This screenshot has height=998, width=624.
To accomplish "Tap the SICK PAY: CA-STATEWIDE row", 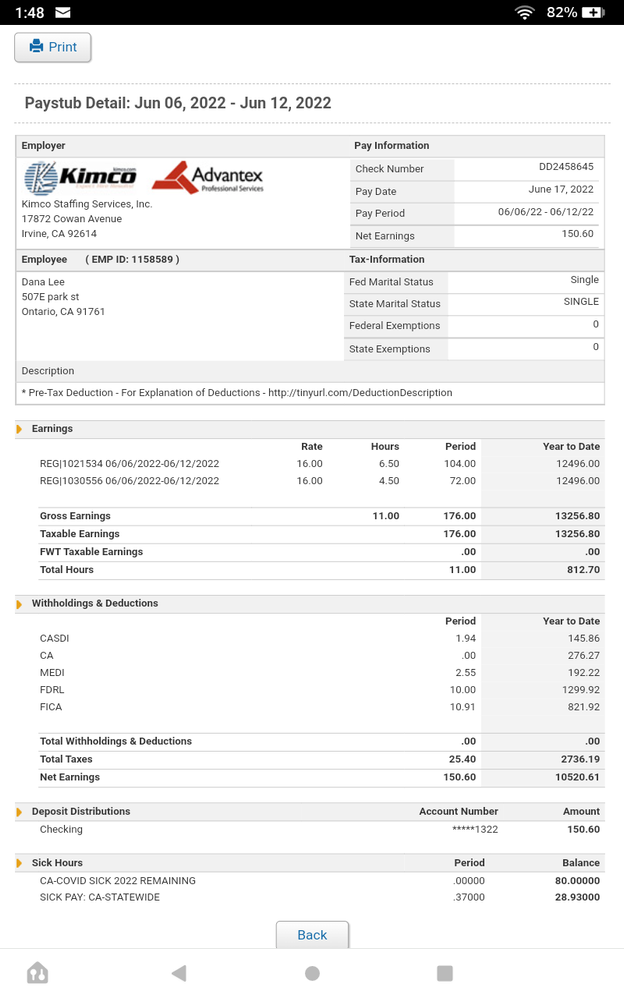I will (x=100, y=897).
